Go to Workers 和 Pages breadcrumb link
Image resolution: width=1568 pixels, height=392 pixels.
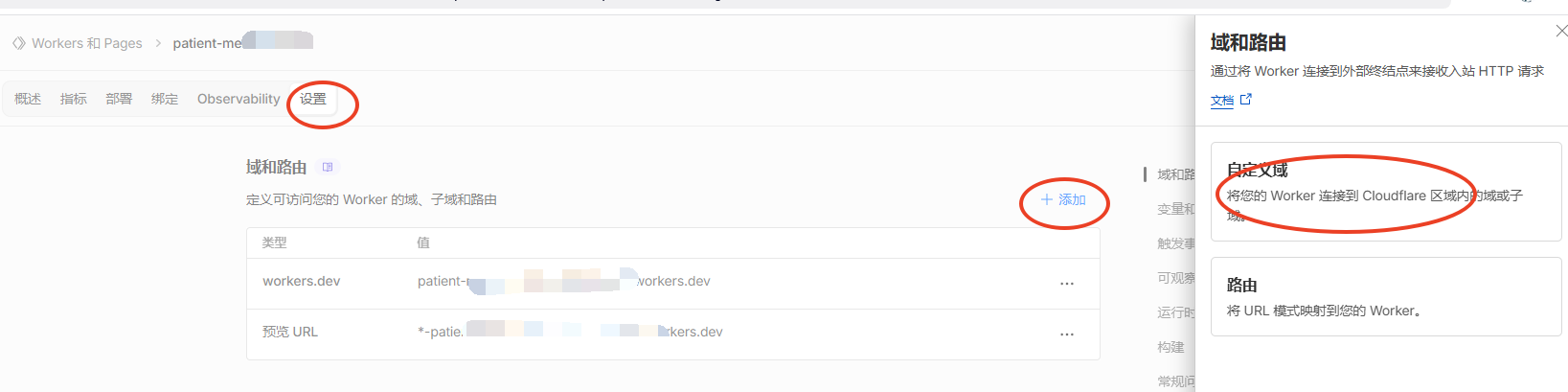tap(86, 43)
